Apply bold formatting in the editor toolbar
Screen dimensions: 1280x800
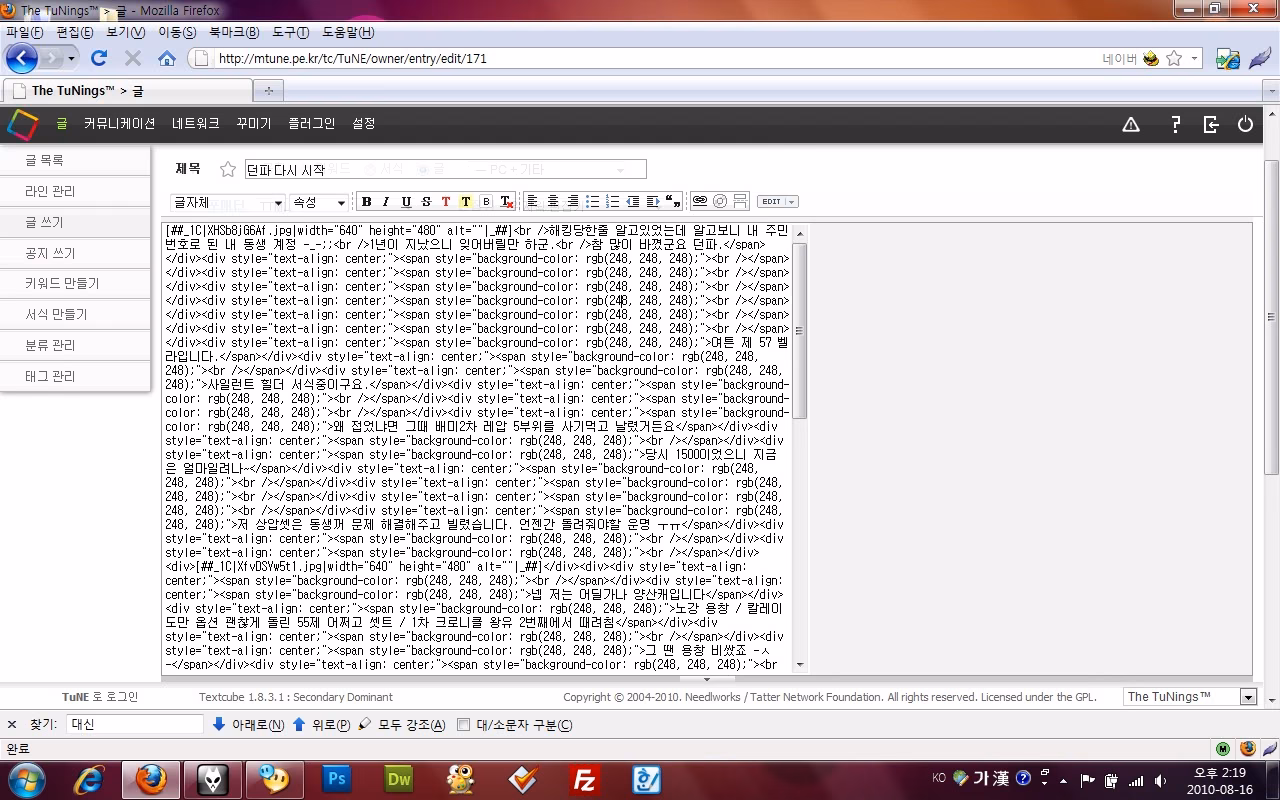click(367, 202)
